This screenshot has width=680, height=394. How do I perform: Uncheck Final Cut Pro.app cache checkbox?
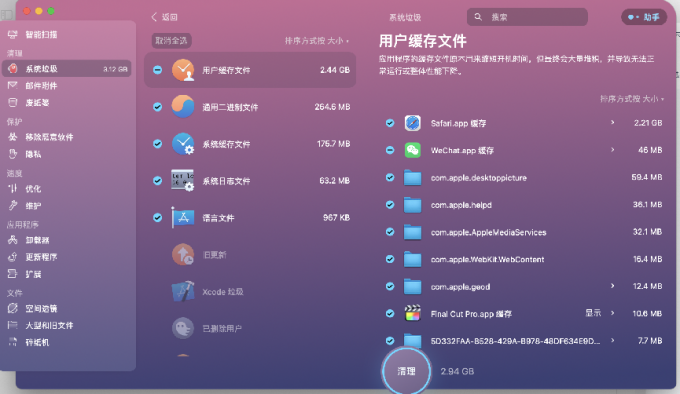(390, 313)
